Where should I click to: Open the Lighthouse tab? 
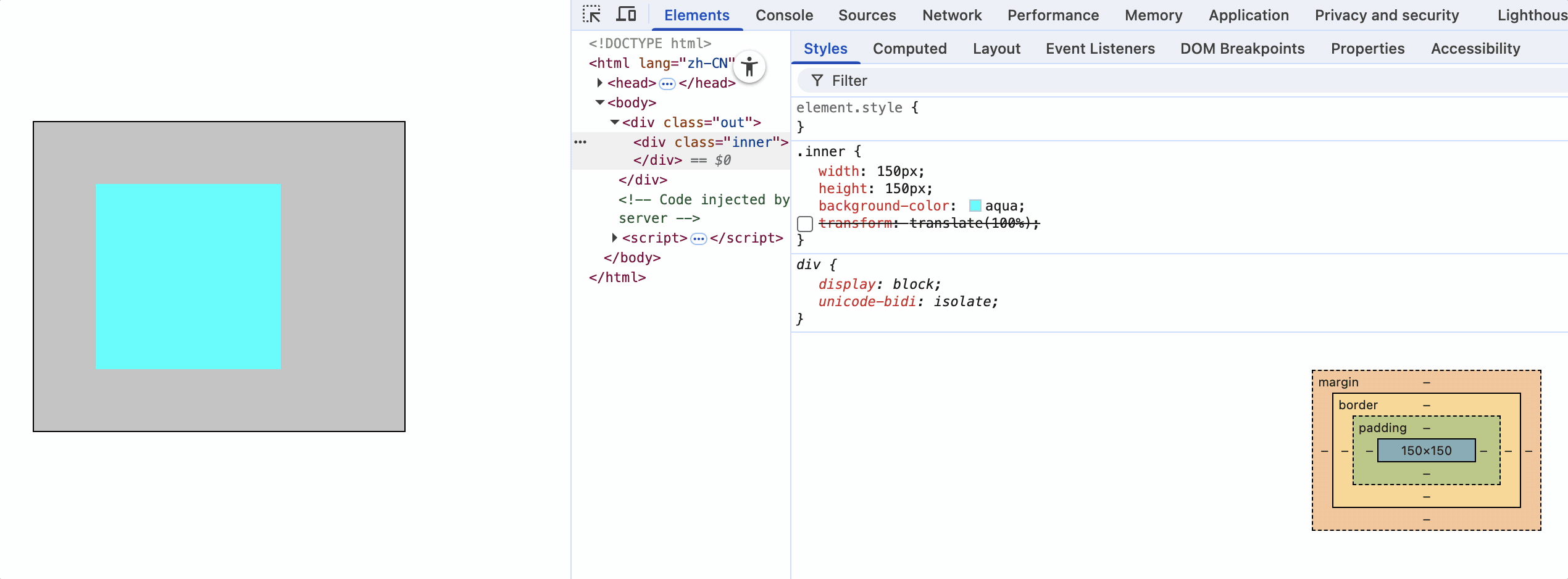pyautogui.click(x=1532, y=15)
